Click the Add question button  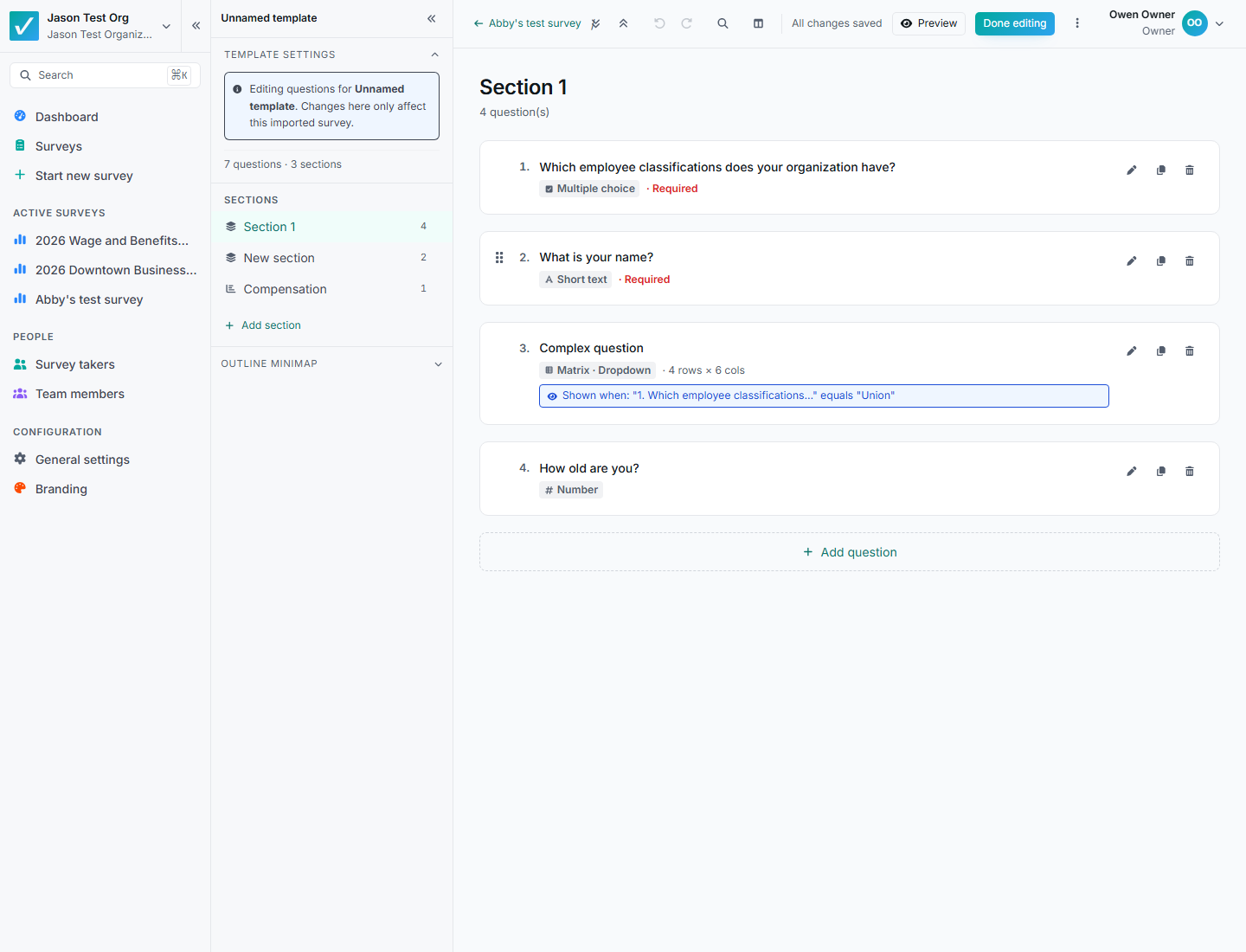click(x=850, y=552)
